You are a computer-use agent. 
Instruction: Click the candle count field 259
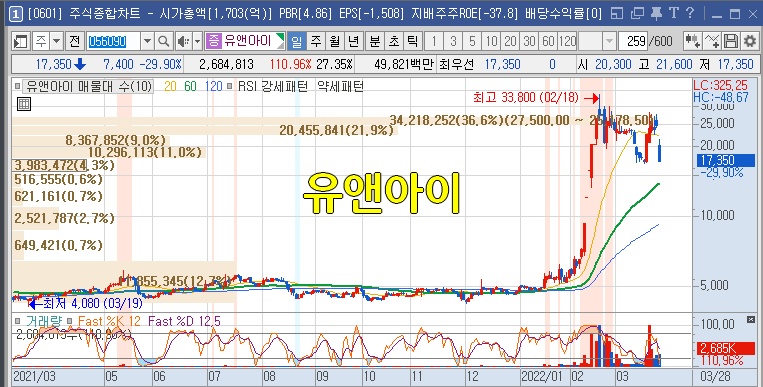[x=634, y=41]
